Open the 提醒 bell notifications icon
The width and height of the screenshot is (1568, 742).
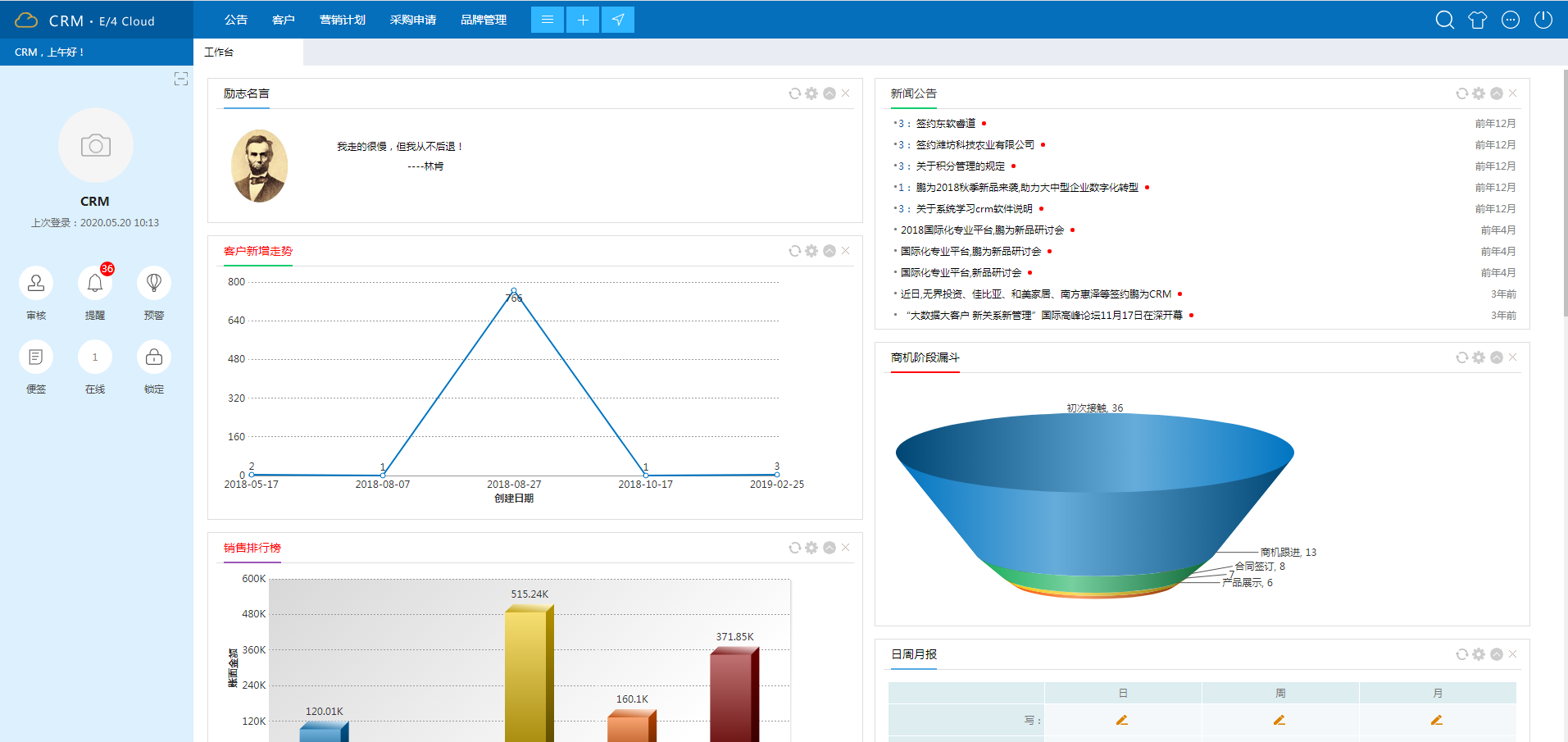pos(95,284)
